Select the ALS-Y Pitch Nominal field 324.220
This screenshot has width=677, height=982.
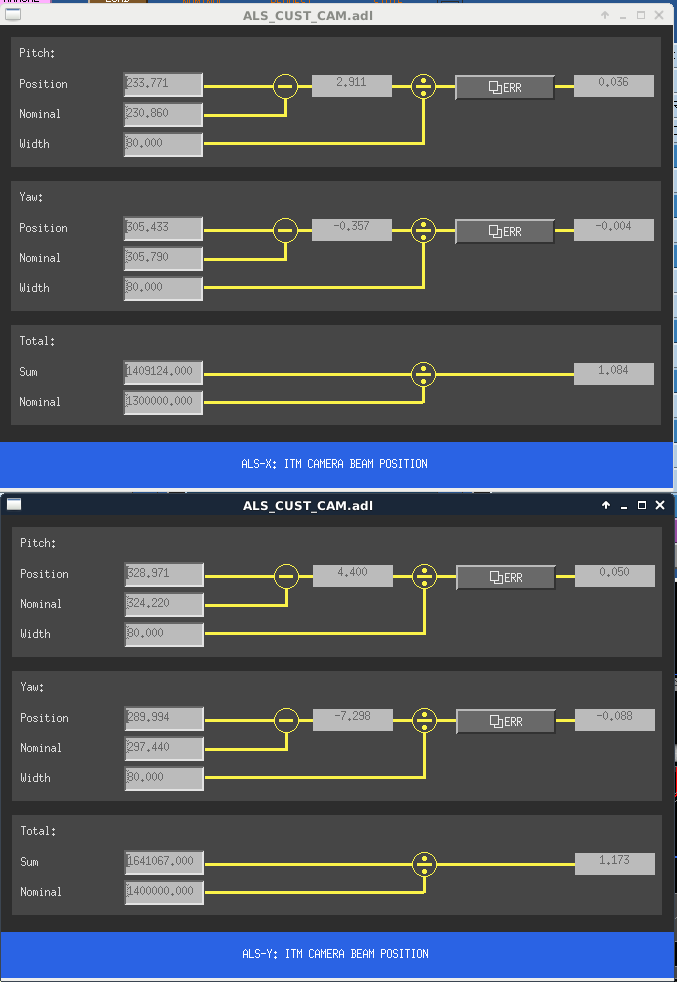pyautogui.click(x=164, y=605)
